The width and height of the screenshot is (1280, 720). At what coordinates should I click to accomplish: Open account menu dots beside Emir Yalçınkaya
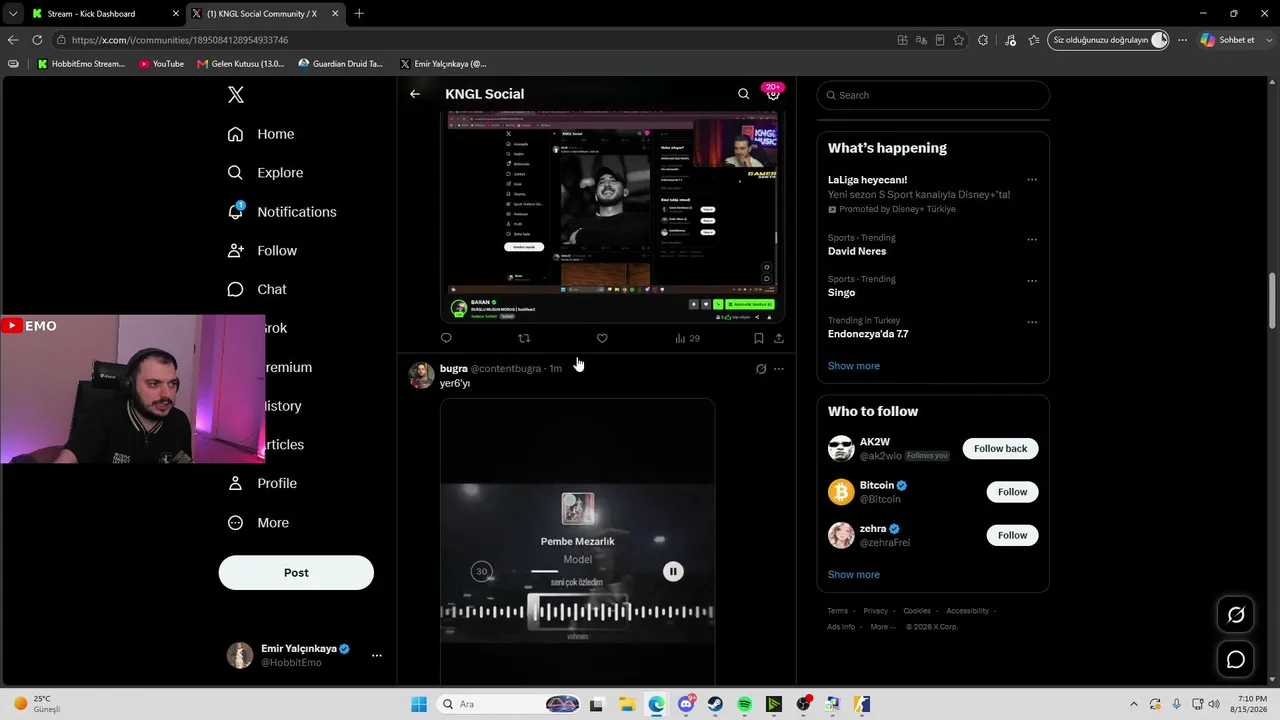tap(377, 655)
